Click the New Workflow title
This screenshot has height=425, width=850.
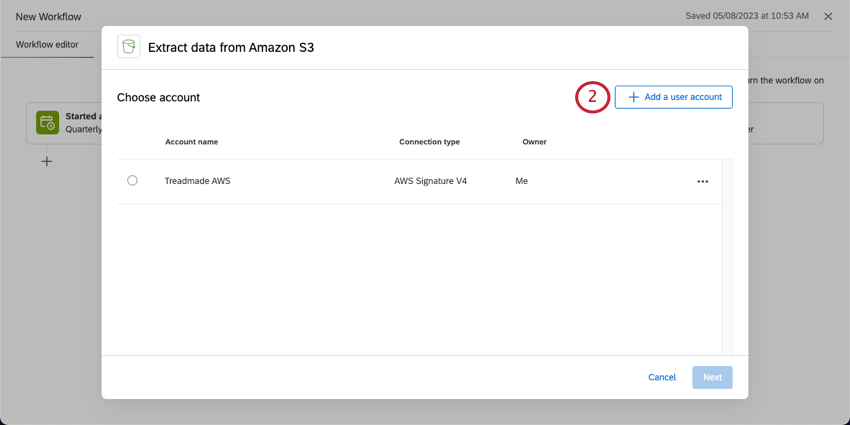click(48, 17)
